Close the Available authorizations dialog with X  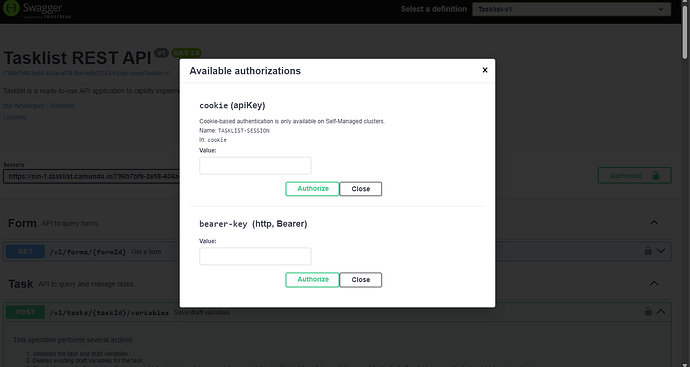coord(484,70)
